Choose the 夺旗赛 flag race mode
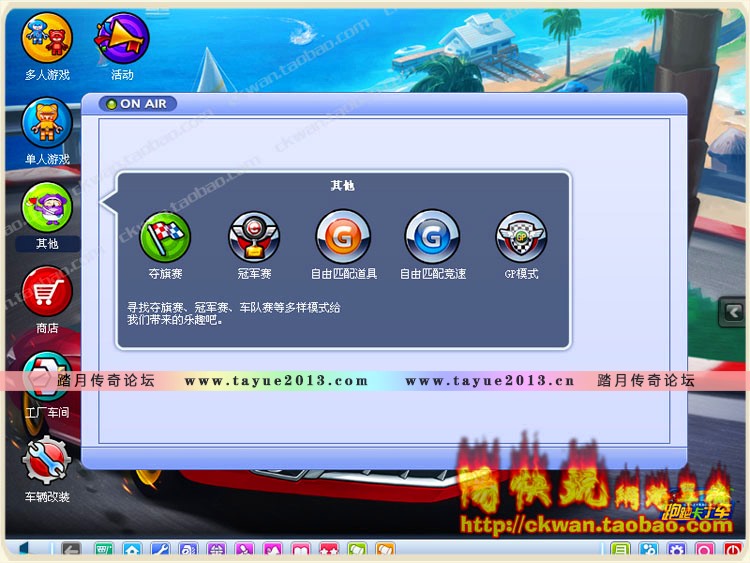 [165, 237]
